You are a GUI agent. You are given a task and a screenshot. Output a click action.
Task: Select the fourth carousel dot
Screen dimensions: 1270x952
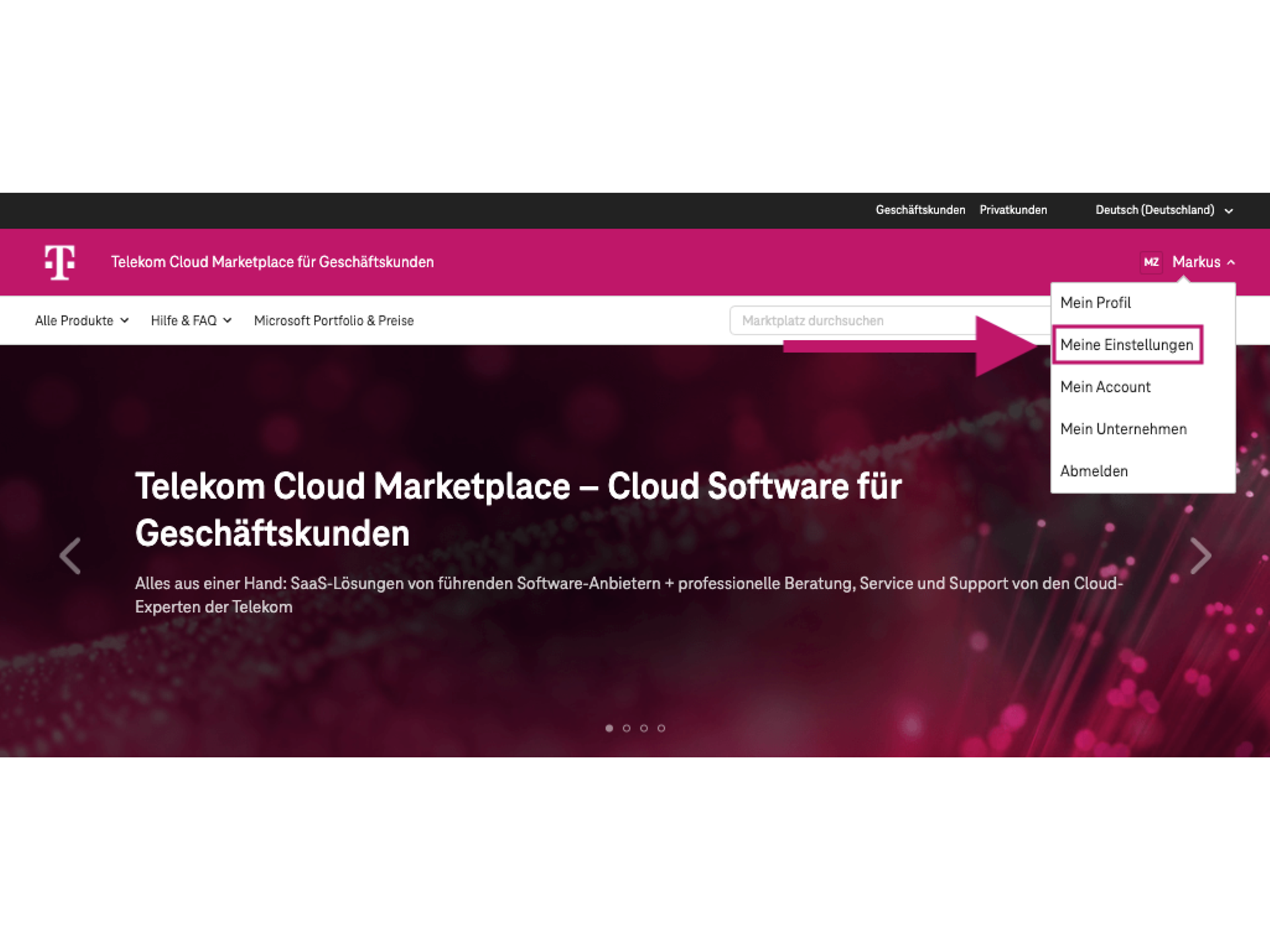[661, 728]
